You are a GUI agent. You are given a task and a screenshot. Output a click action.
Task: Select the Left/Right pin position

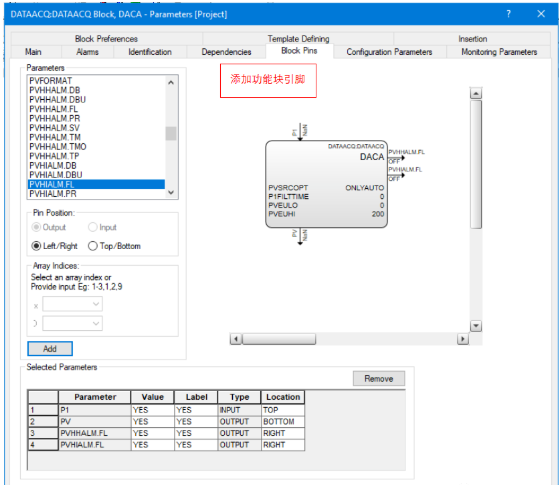pyautogui.click(x=36, y=246)
